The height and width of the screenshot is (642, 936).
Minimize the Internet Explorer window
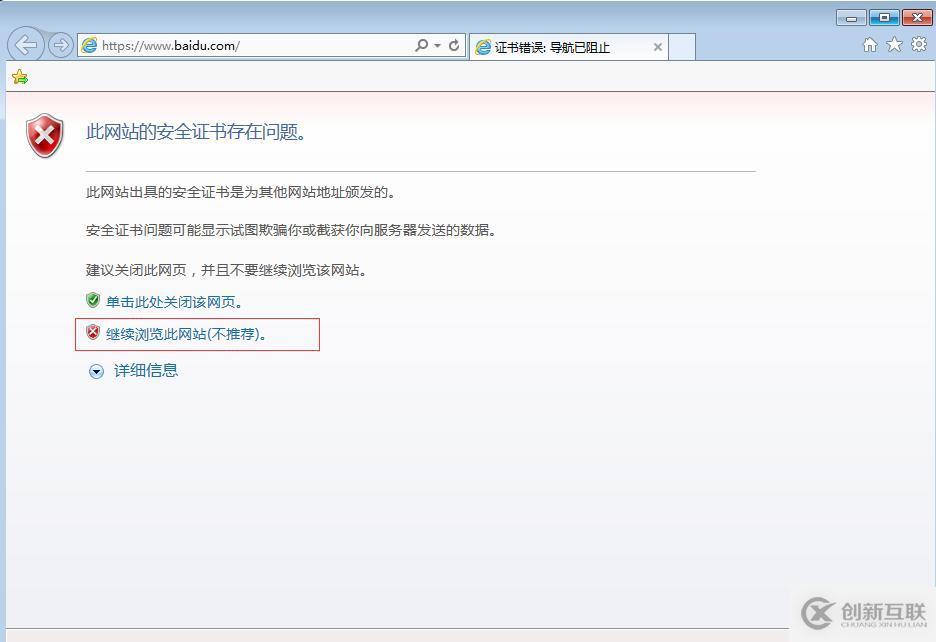tap(851, 17)
